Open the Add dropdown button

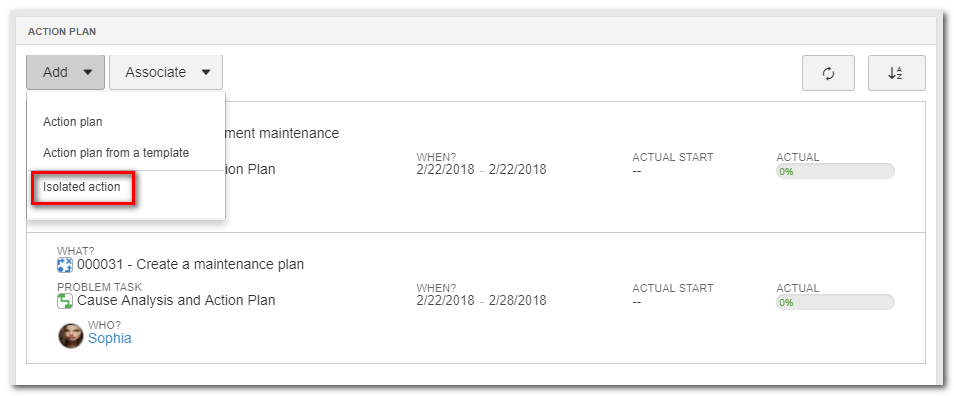(x=66, y=72)
